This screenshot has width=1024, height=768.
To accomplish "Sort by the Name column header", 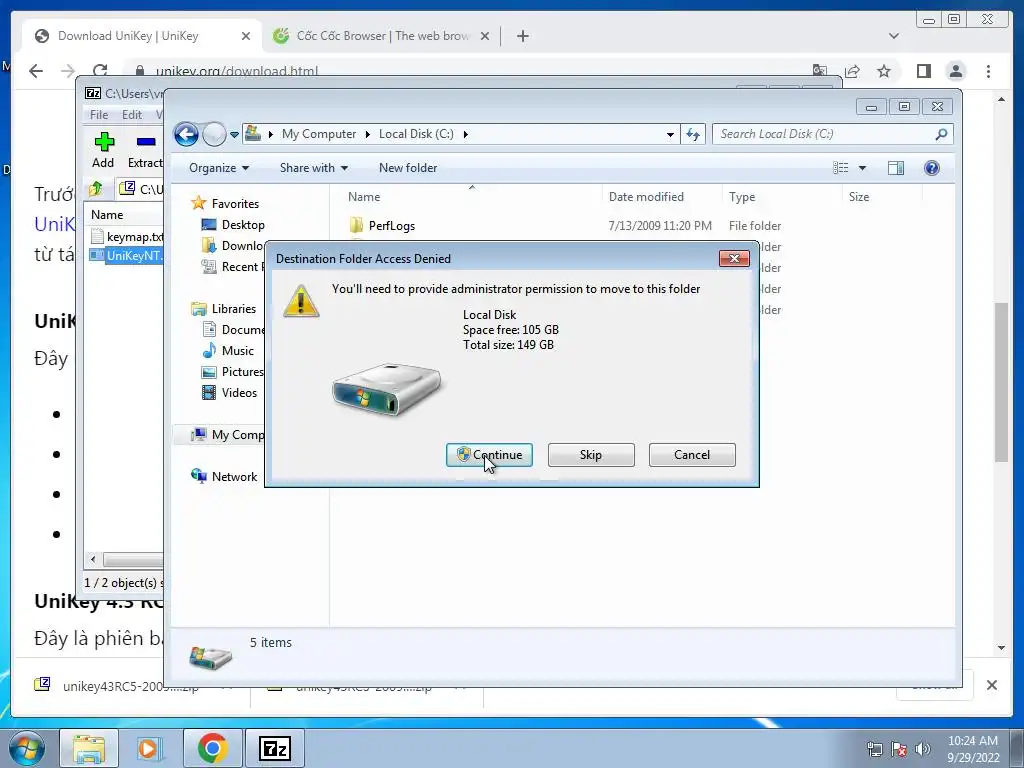I will point(364,197).
